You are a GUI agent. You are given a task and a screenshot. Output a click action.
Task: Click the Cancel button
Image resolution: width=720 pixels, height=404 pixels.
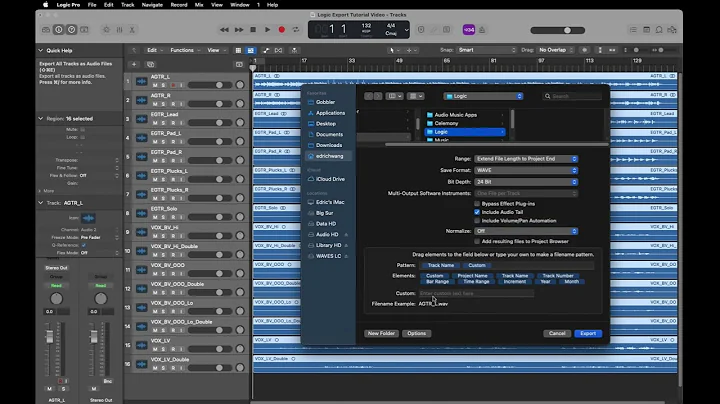point(557,333)
